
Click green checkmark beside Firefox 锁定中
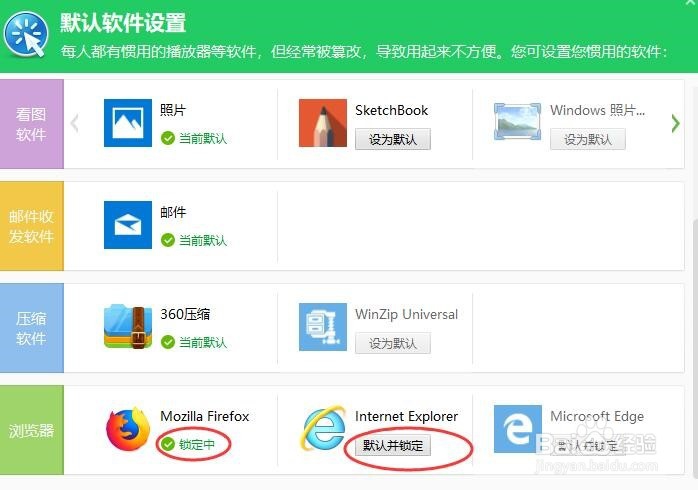click(168, 444)
